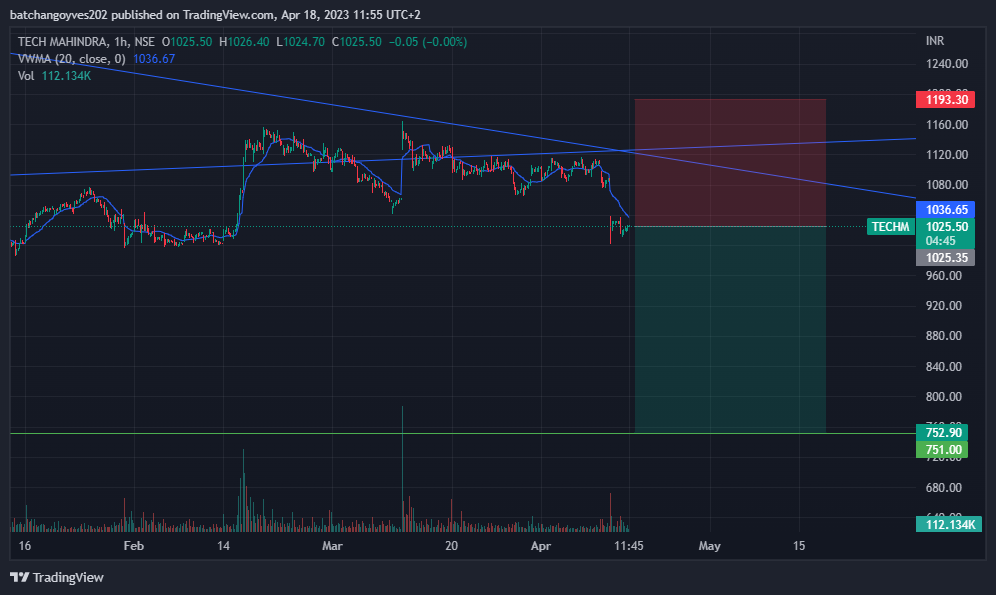
Task: Click the change value -0.05 (-0.00%)
Action: point(427,42)
